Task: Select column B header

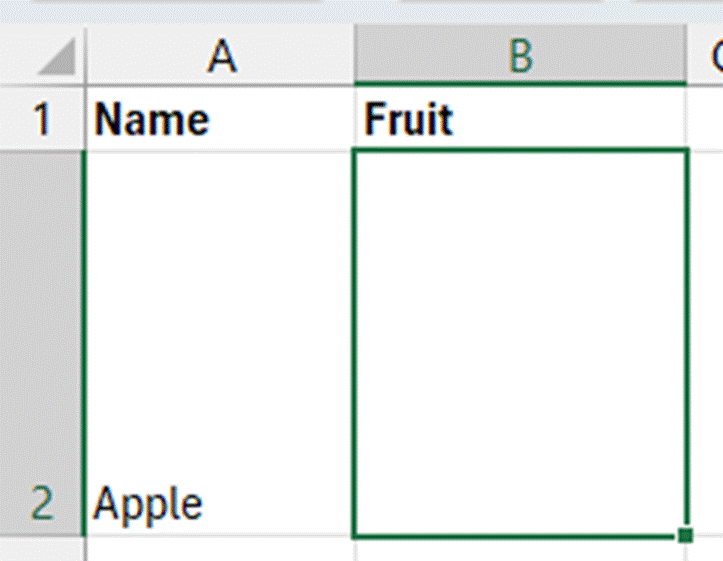Action: (x=520, y=57)
